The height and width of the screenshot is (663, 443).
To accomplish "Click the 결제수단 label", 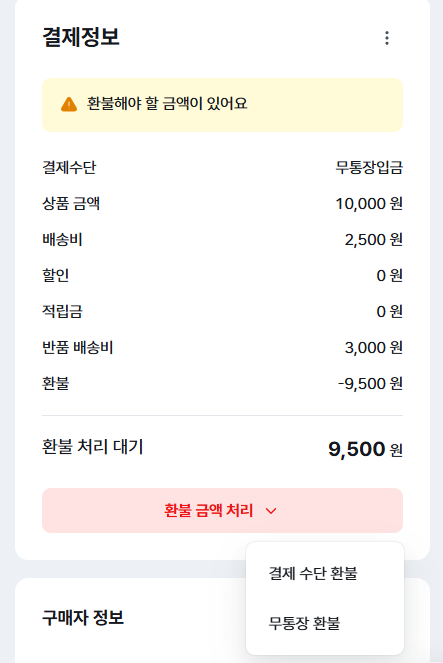I will (x=69, y=167).
